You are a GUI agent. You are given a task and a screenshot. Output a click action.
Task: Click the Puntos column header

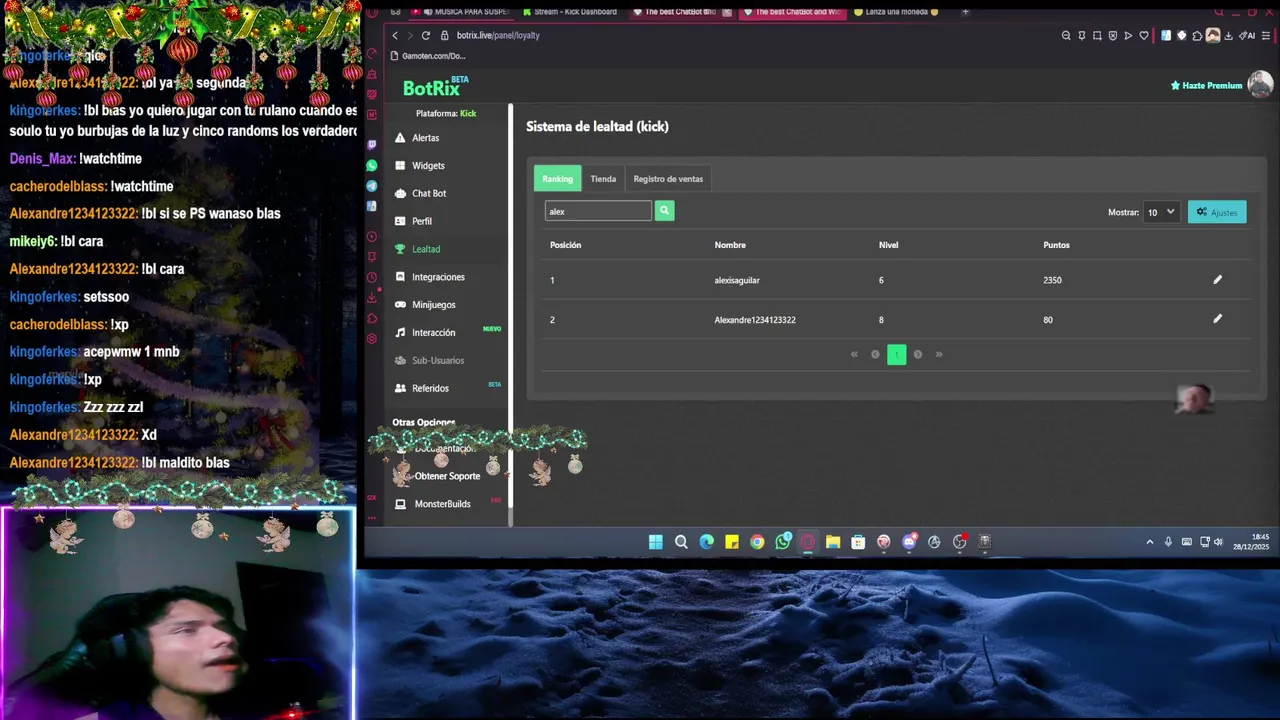pos(1056,245)
